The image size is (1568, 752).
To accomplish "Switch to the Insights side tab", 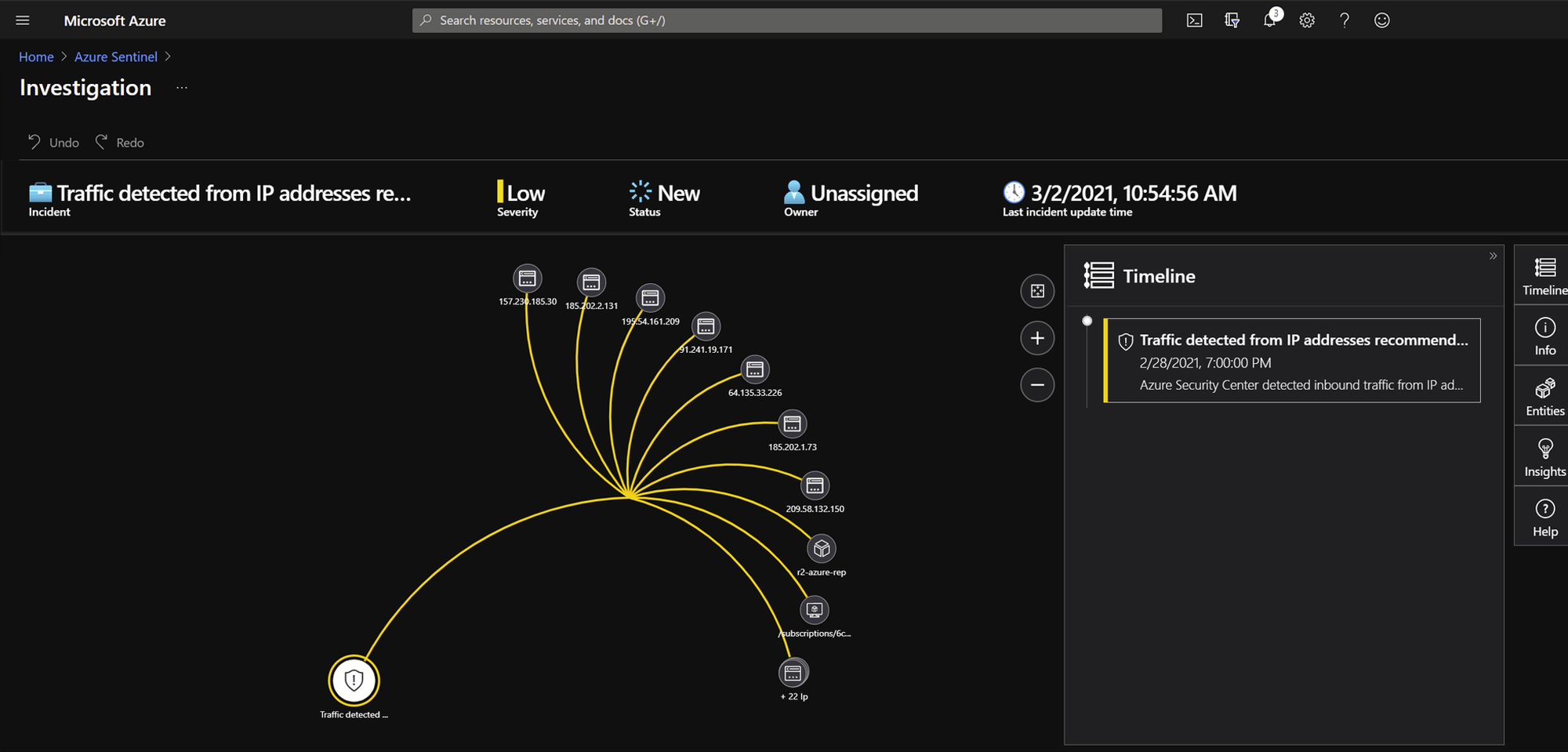I will pyautogui.click(x=1544, y=457).
